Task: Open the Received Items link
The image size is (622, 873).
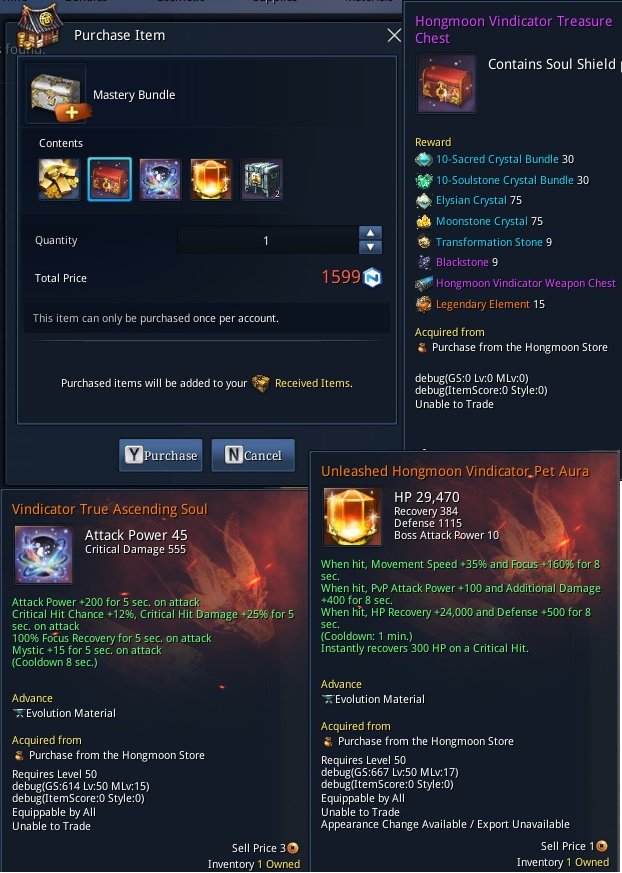Action: pos(313,383)
